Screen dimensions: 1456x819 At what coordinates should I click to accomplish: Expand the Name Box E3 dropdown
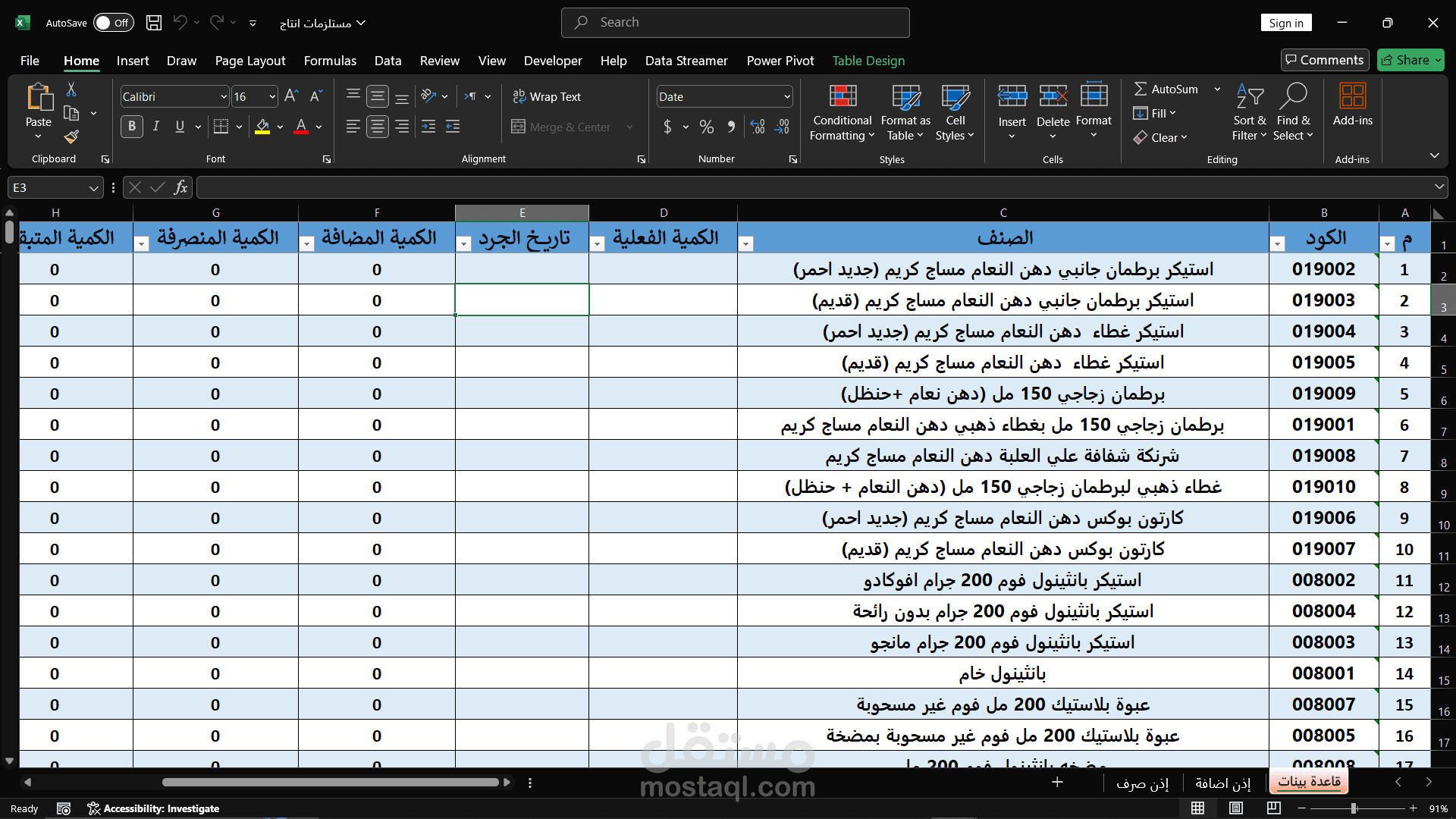click(93, 187)
